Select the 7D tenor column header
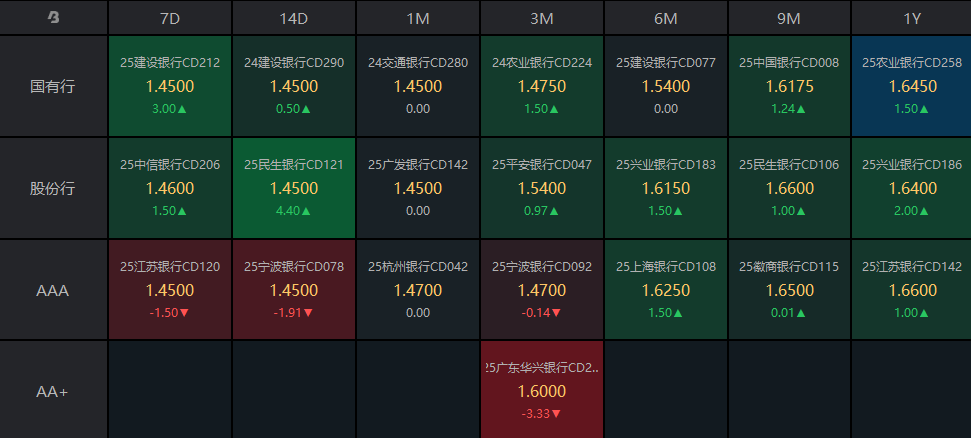Image resolution: width=971 pixels, height=438 pixels. point(170,17)
